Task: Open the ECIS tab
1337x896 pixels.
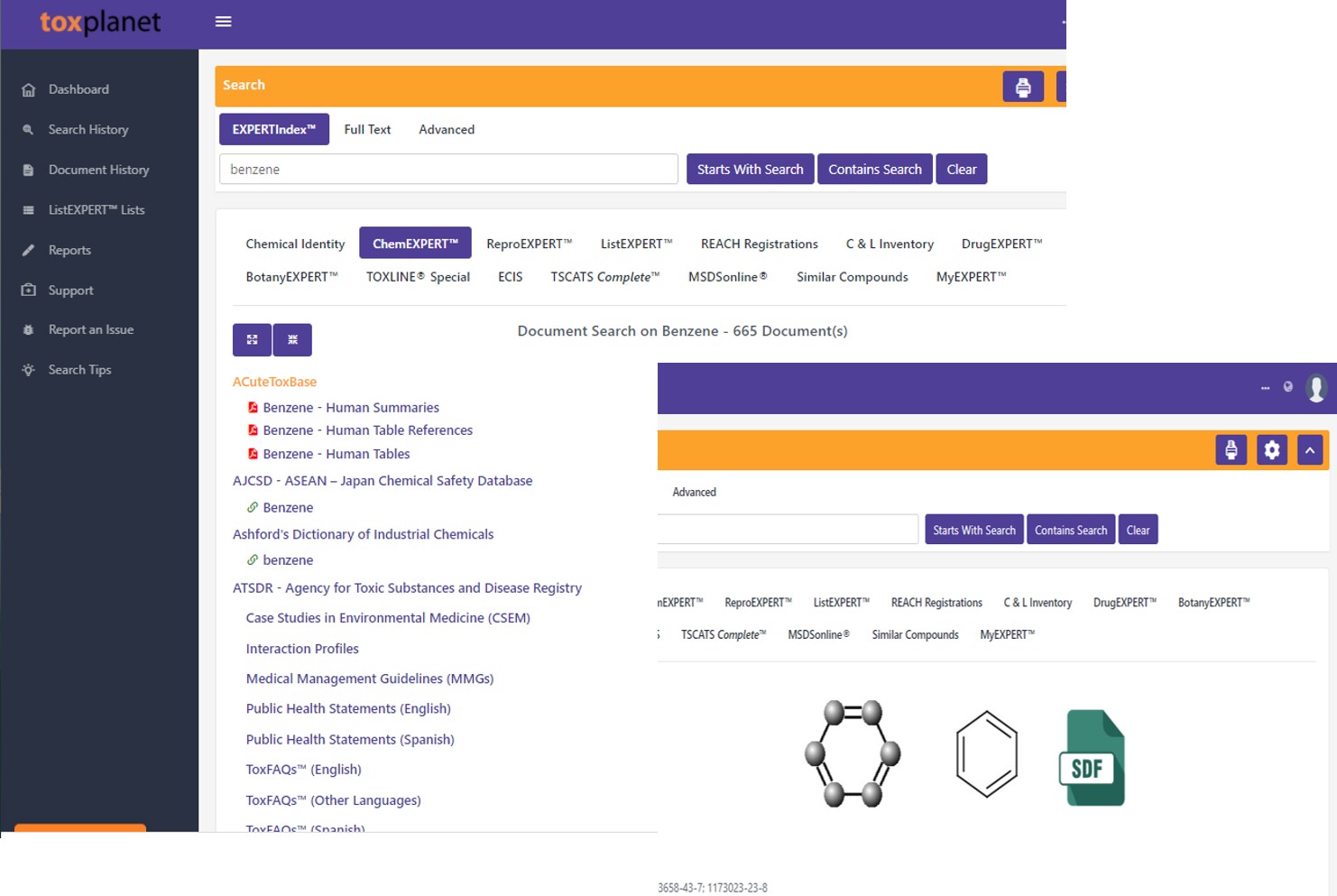Action: [x=511, y=277]
